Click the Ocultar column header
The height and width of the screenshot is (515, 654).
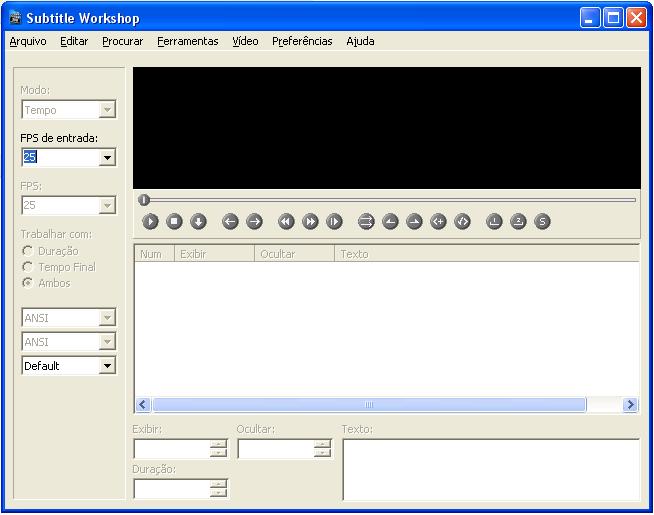tap(294, 254)
